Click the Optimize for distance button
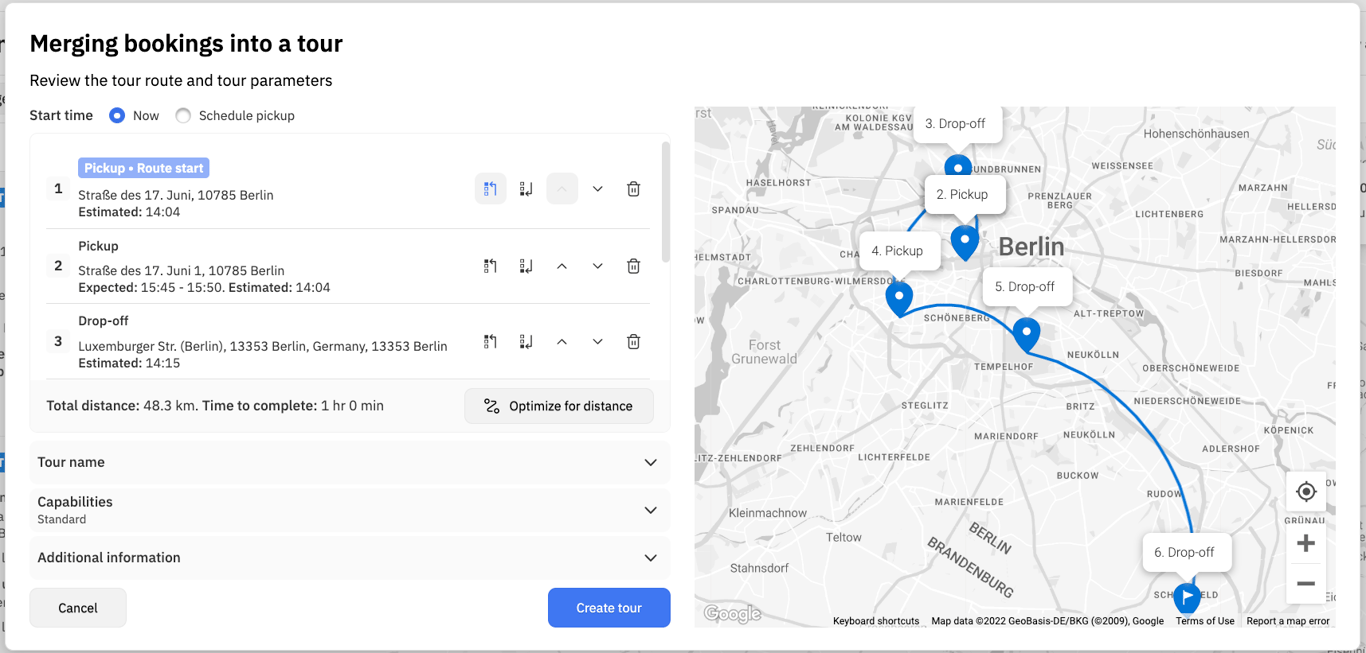The width and height of the screenshot is (1366, 653). 559,406
